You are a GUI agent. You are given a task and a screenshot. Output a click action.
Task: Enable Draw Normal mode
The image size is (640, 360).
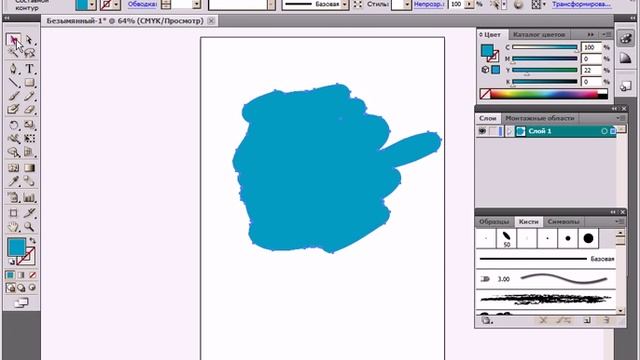point(10,288)
